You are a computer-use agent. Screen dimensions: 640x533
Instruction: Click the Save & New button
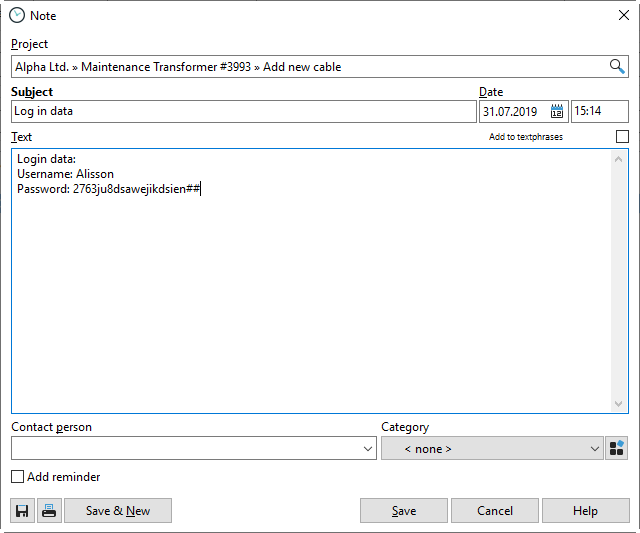point(118,511)
